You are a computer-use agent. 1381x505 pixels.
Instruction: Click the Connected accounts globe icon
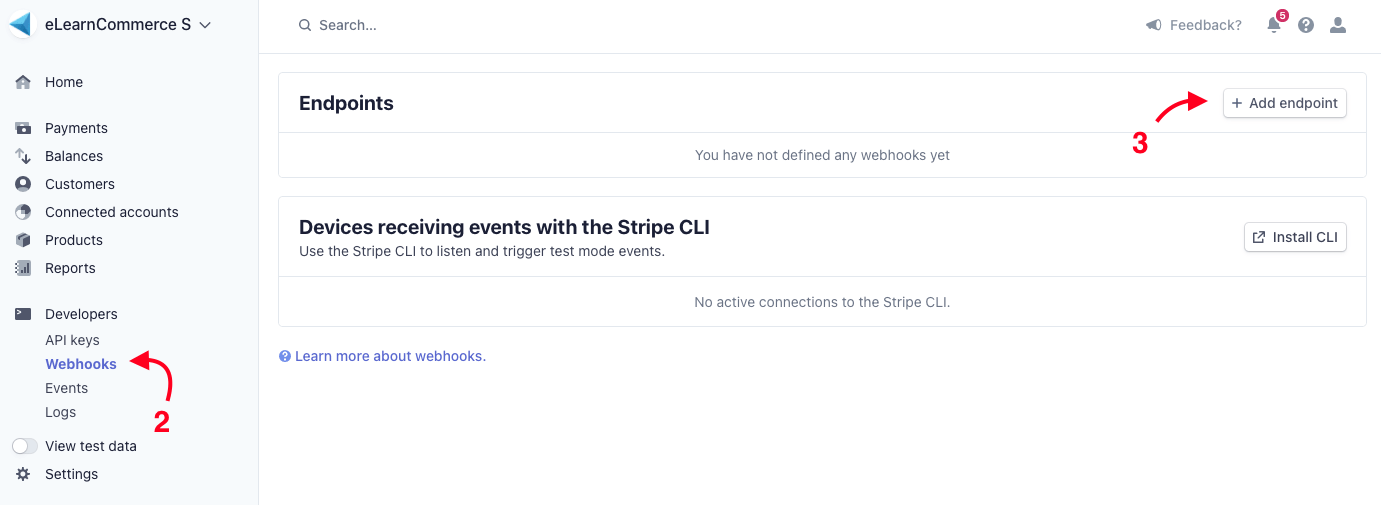coord(23,212)
